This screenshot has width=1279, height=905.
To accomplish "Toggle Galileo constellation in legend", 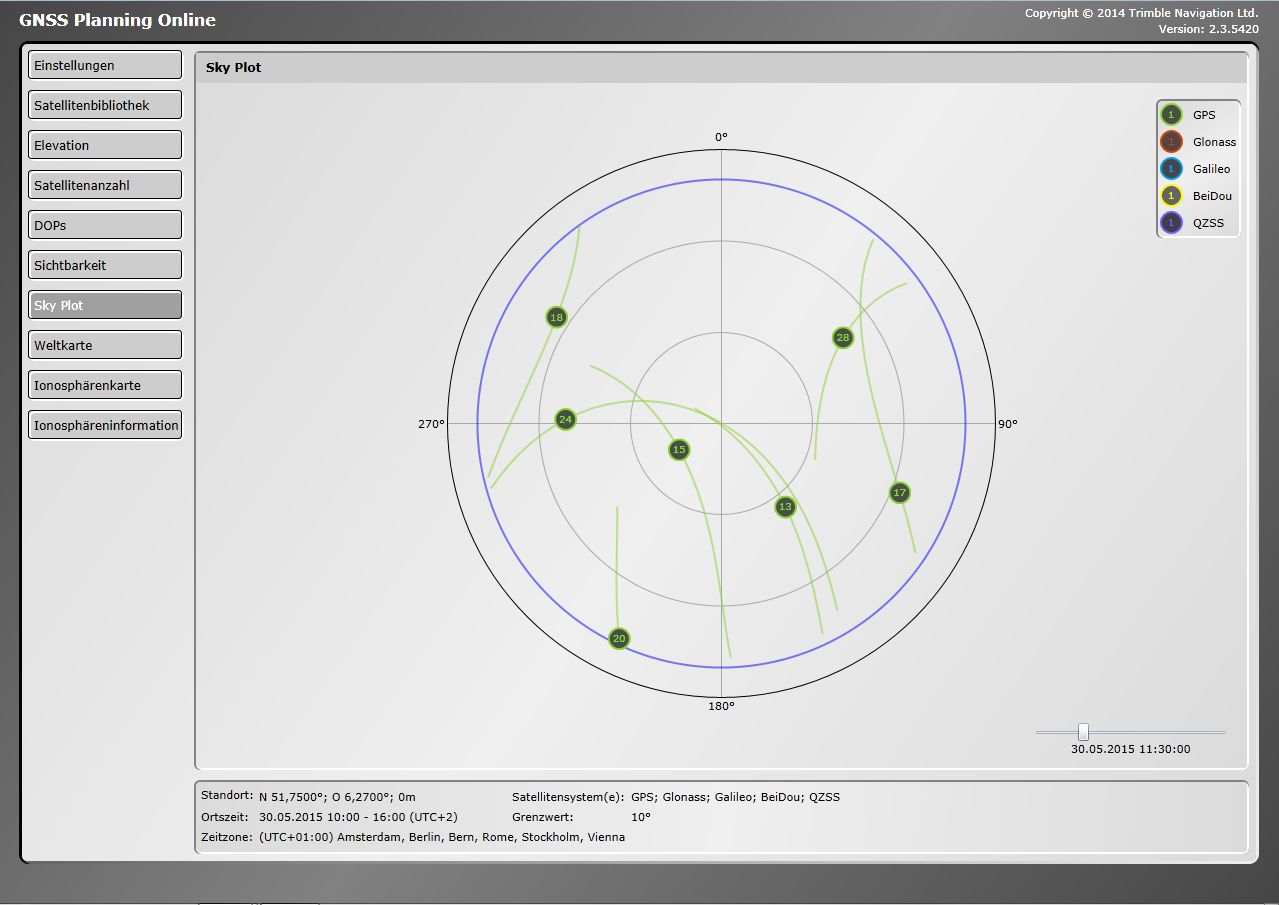I will [x=1171, y=169].
